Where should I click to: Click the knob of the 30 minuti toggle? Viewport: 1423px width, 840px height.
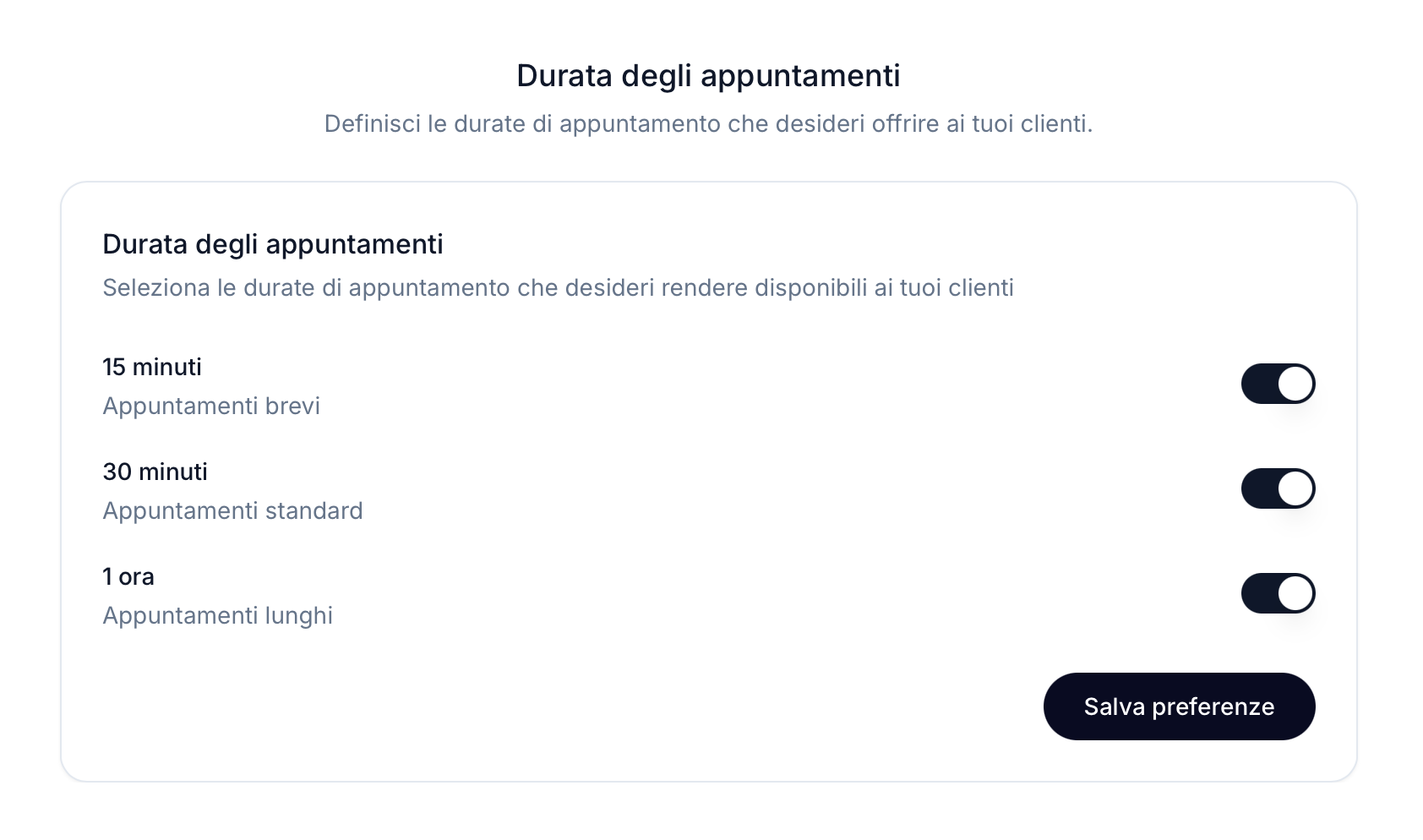pyautogui.click(x=1294, y=488)
